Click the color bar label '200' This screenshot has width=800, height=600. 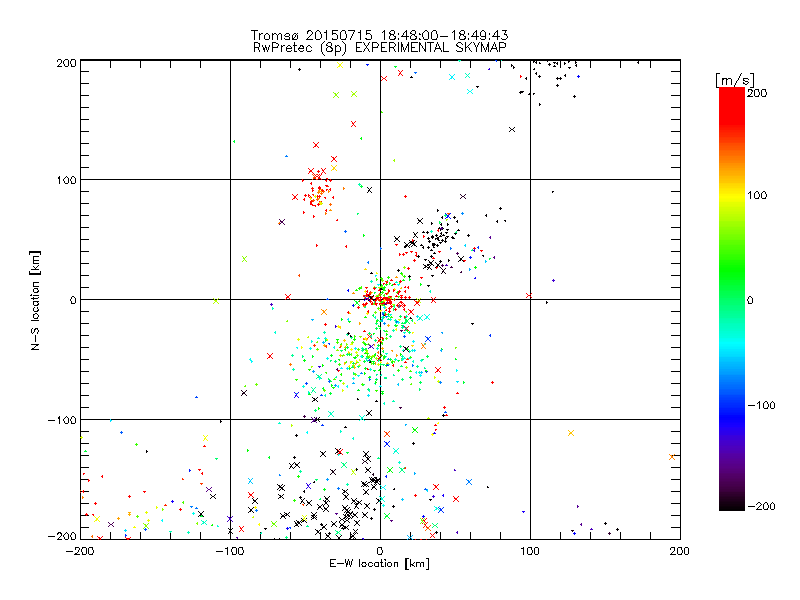pyautogui.click(x=757, y=93)
